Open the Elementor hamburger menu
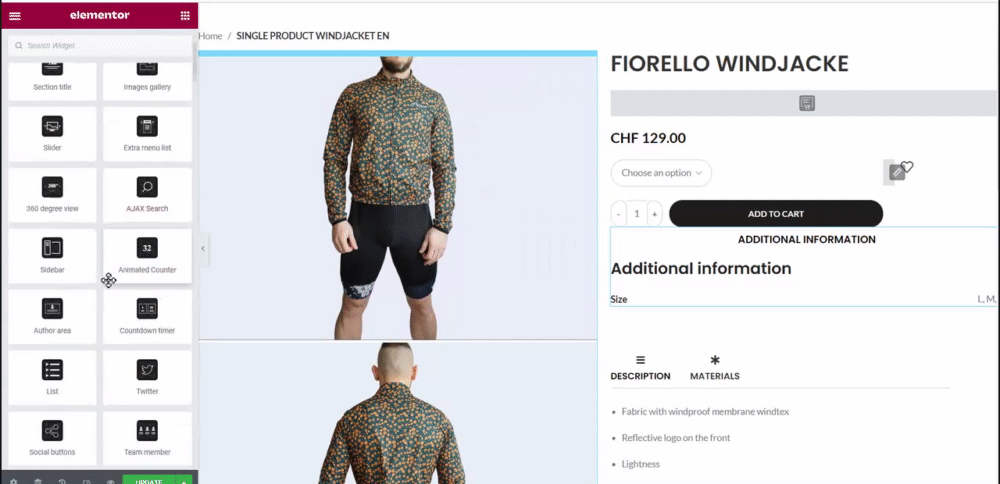 15,15
